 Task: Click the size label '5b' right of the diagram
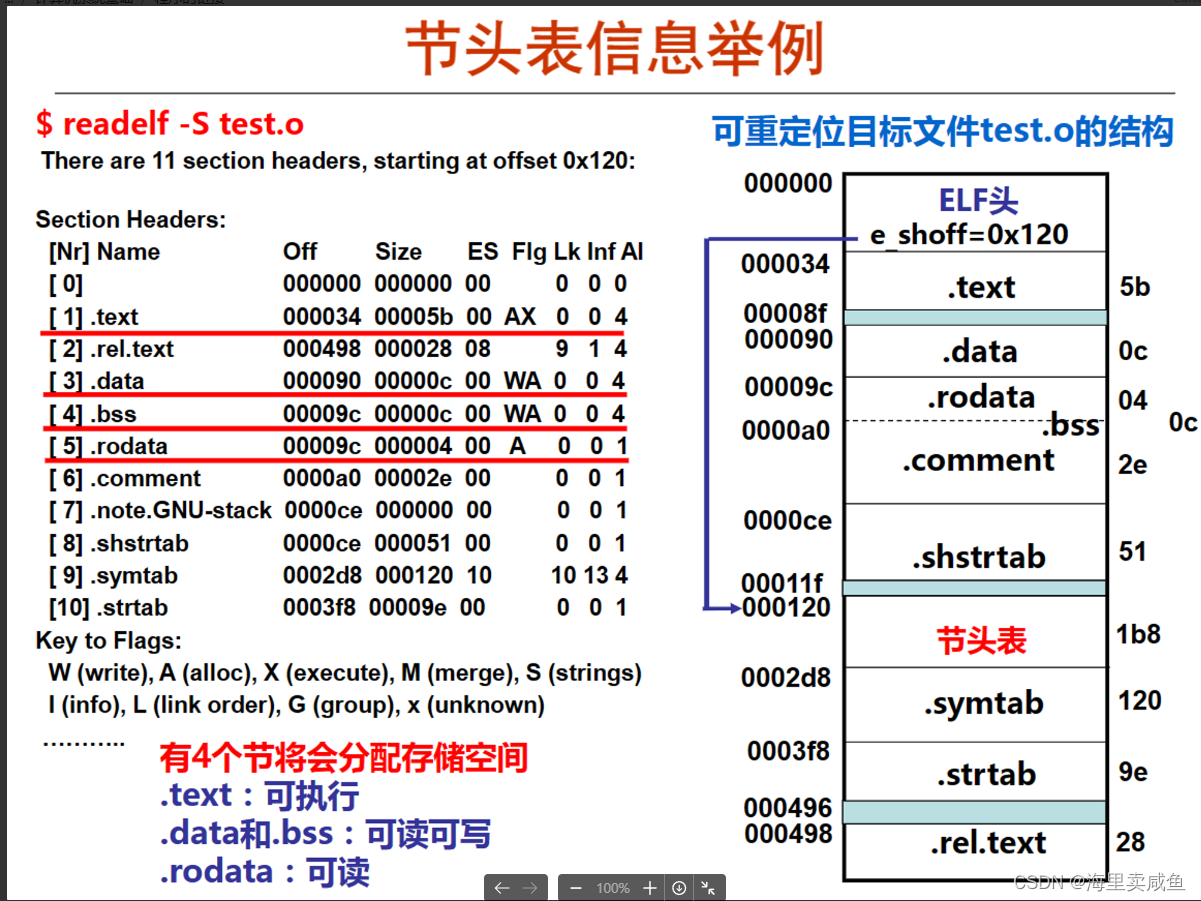(x=1135, y=288)
